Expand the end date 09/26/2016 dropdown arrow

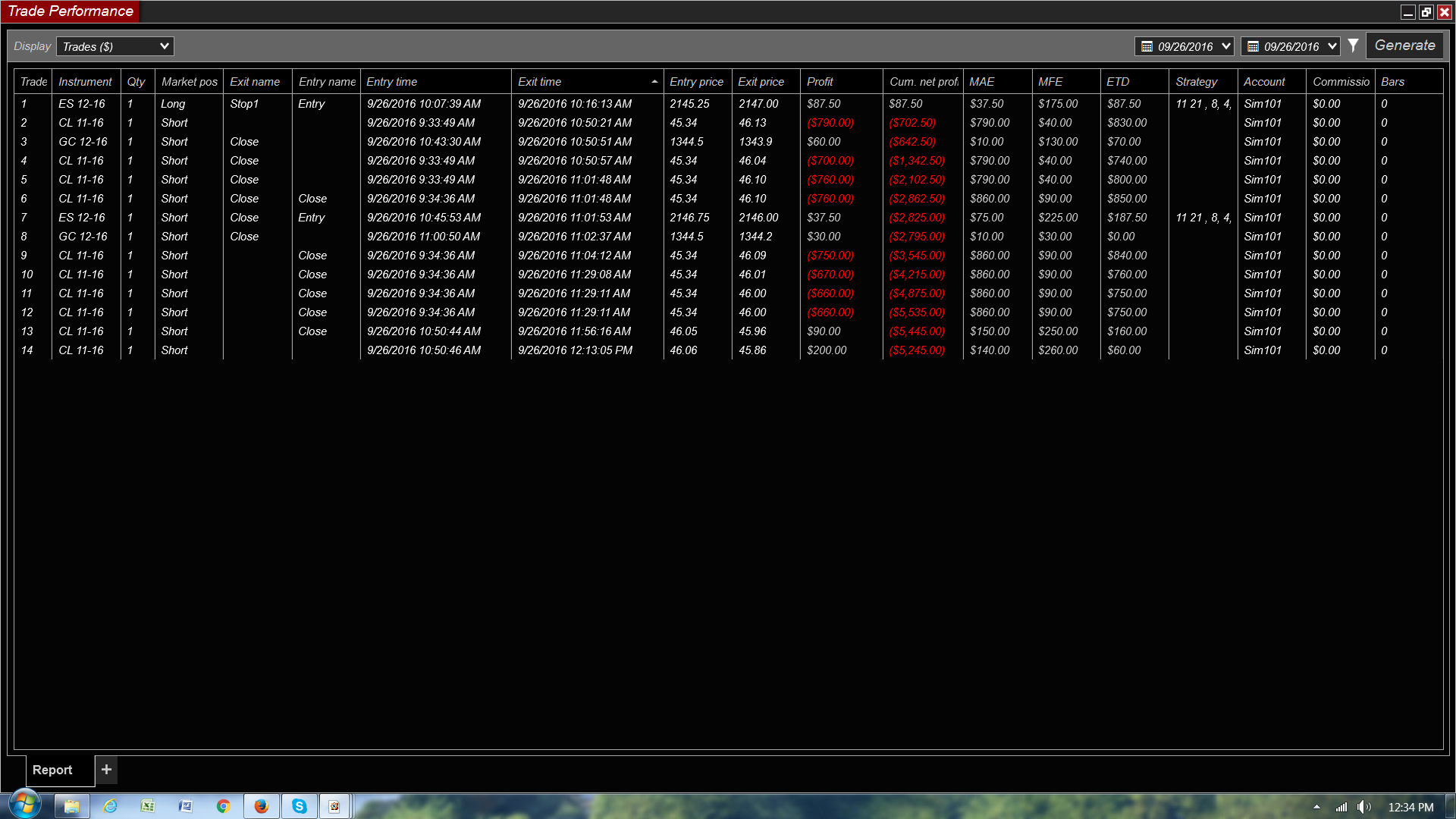[1332, 46]
